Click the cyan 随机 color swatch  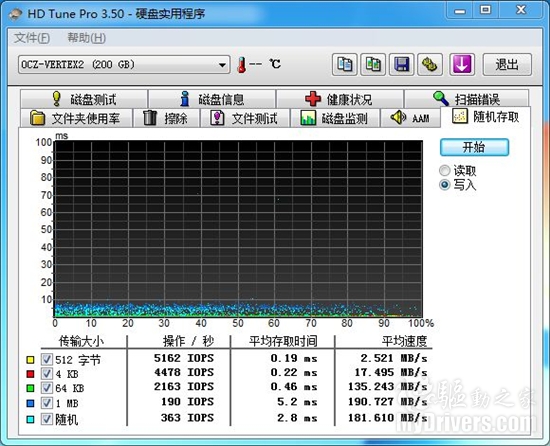pyautogui.click(x=31, y=419)
